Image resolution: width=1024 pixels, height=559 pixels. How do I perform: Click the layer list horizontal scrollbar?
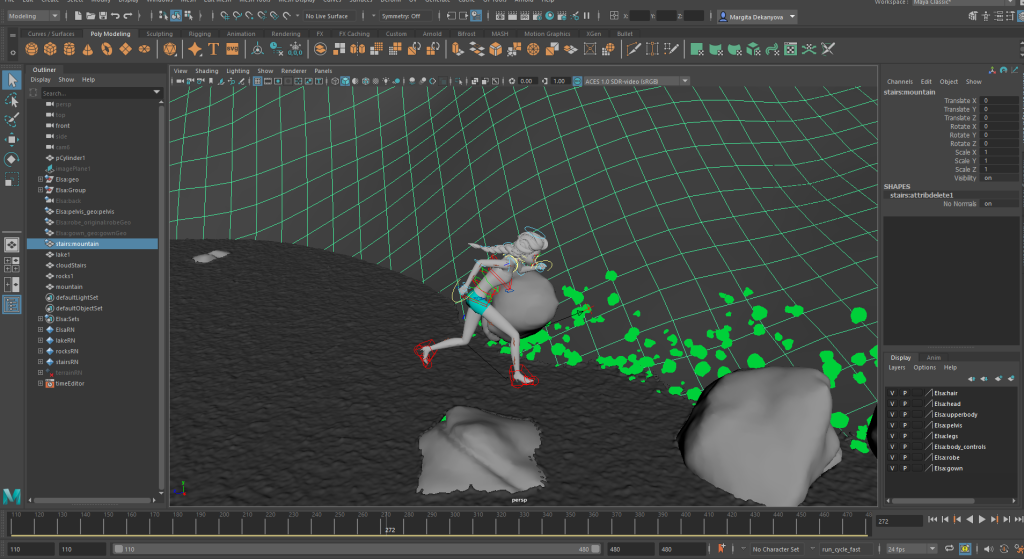point(931,501)
